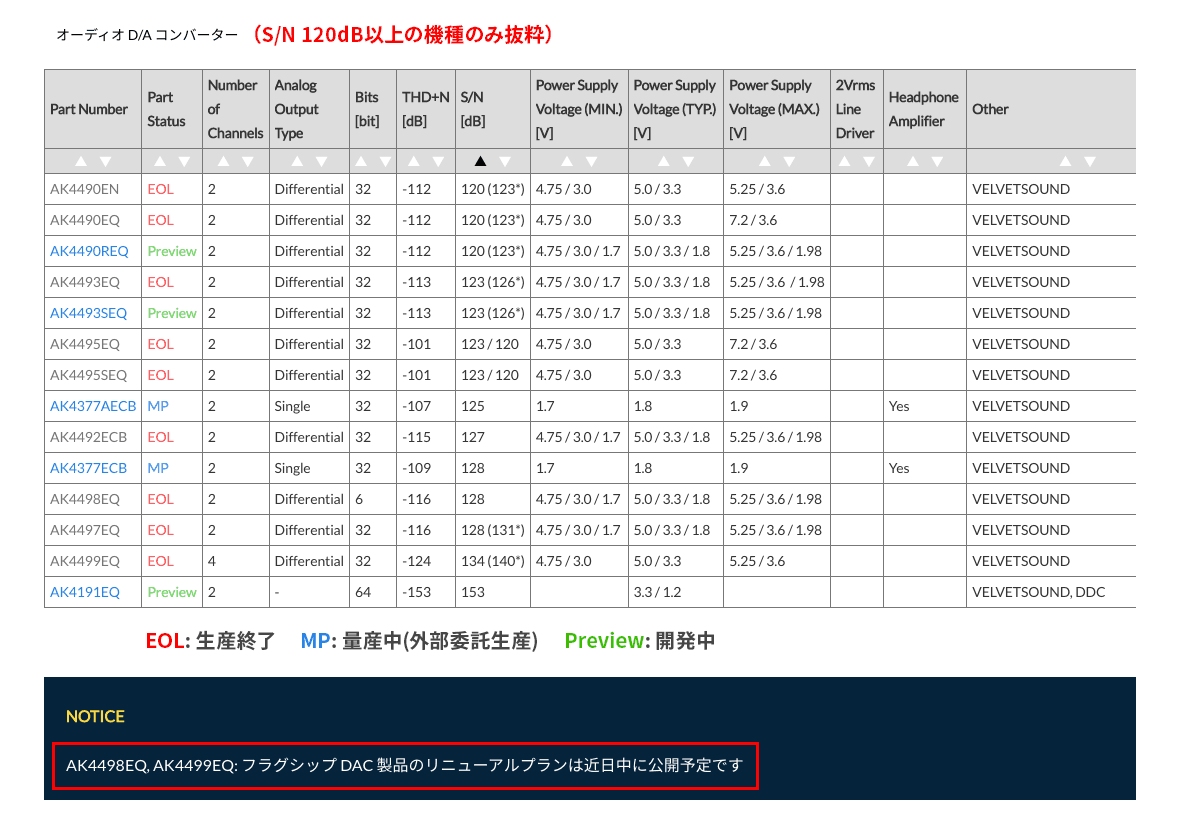
Task: Click the NOTICE heading
Action: pos(96,716)
